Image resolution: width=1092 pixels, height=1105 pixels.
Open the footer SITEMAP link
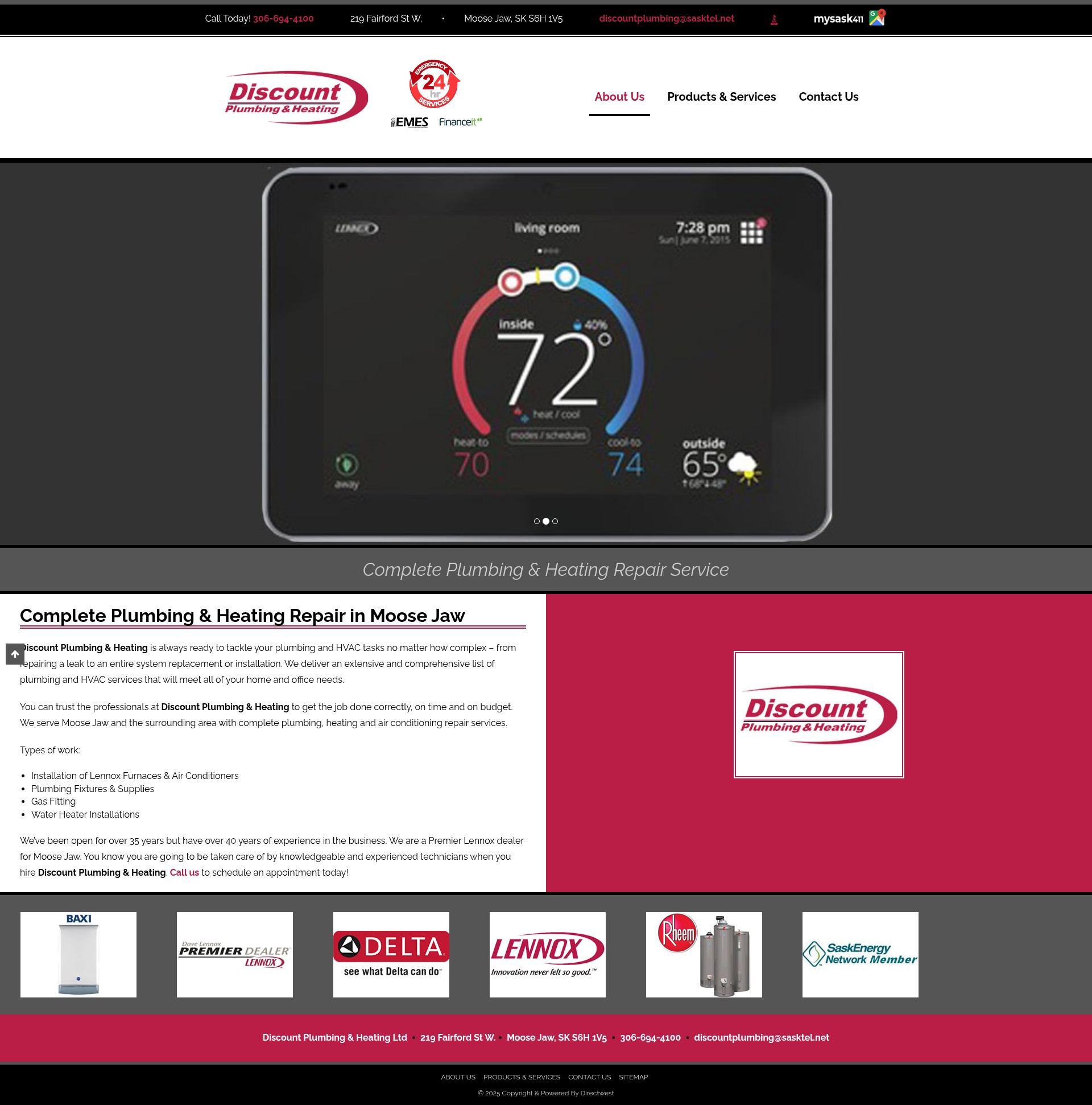[634, 1077]
